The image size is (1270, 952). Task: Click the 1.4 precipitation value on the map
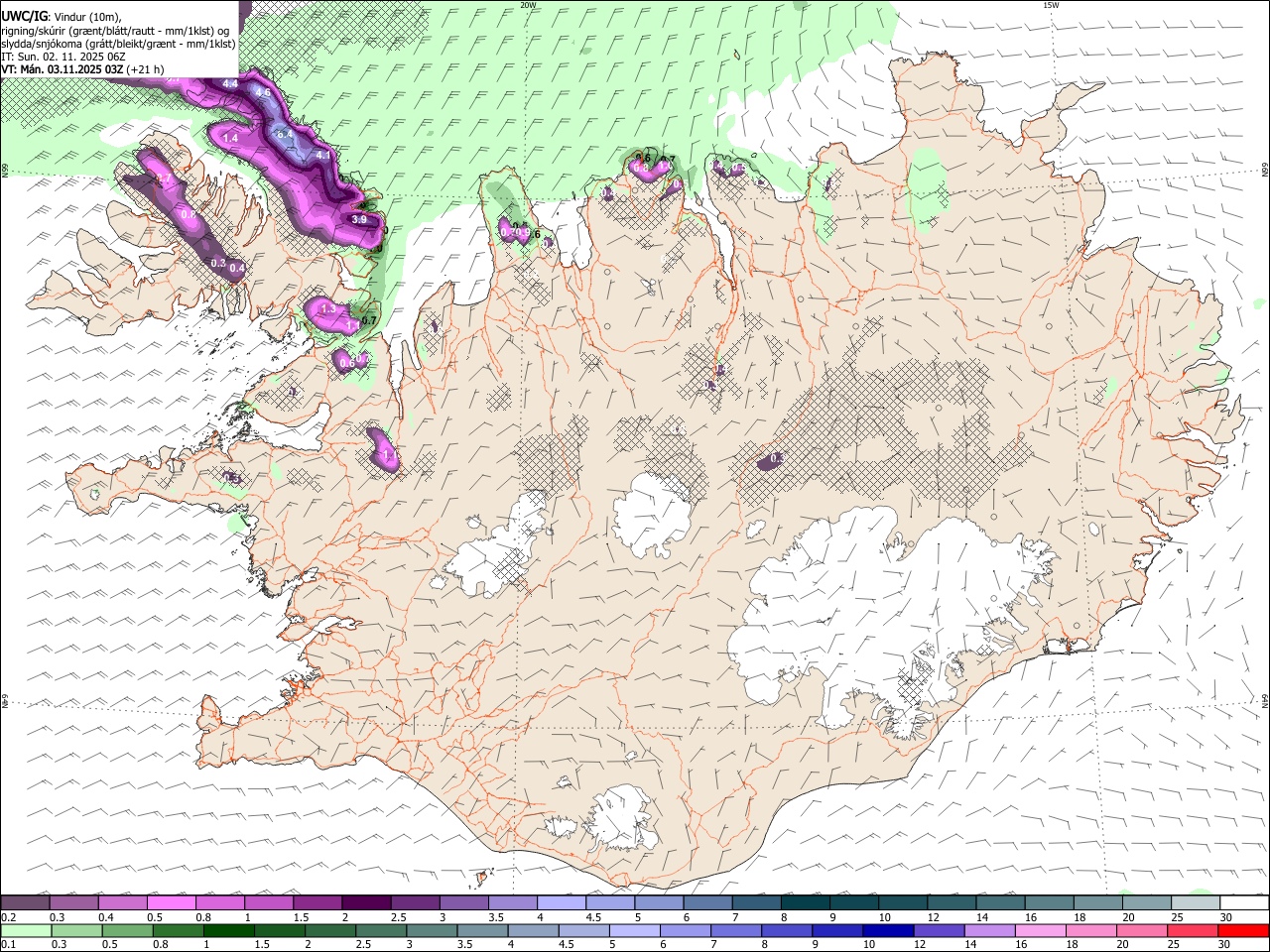point(230,139)
